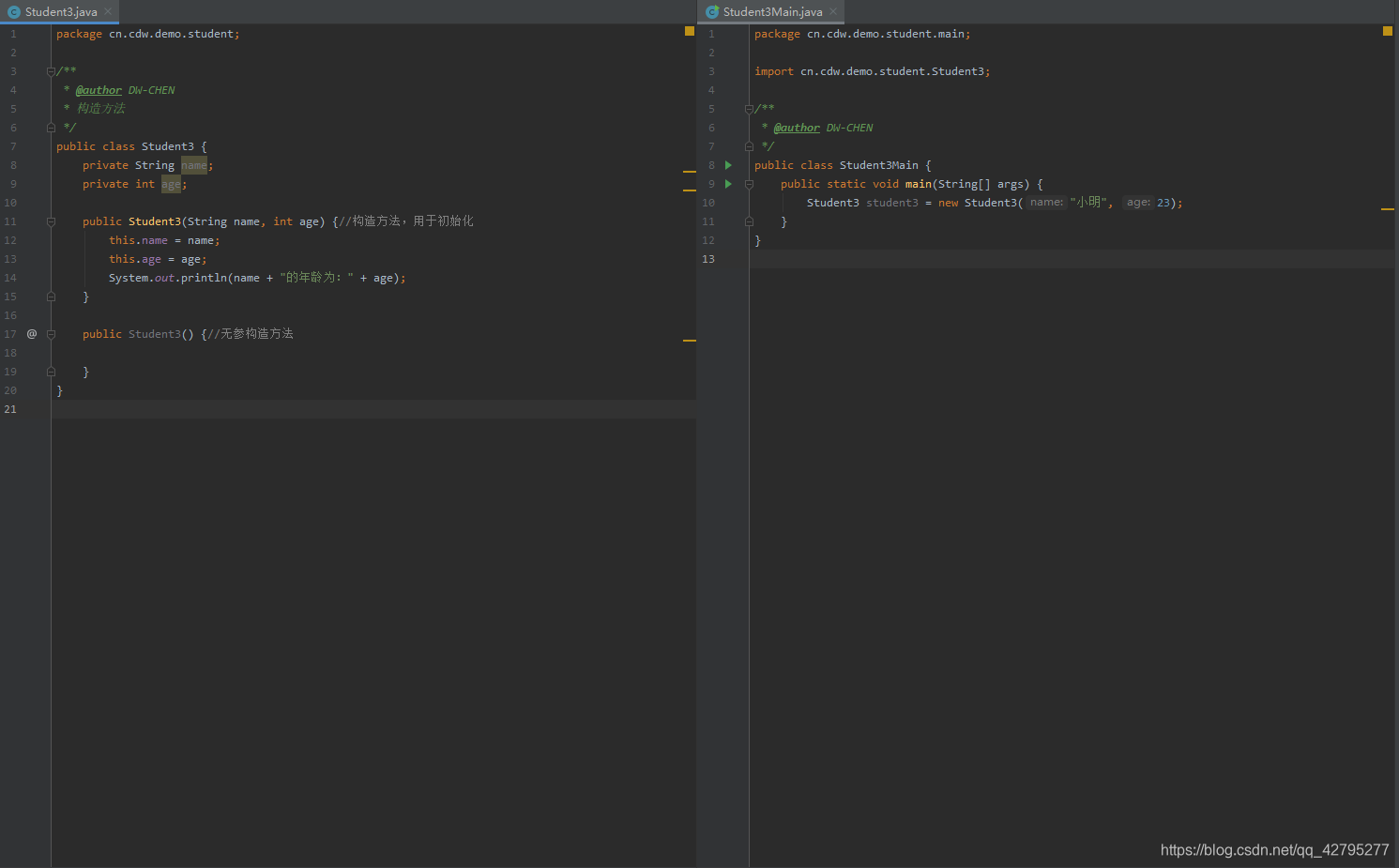Click the '构造方法' Javadoc text
This screenshot has width=1399, height=868.
(x=101, y=109)
